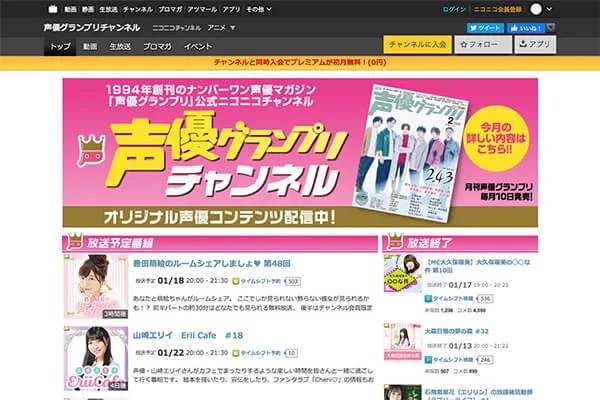Viewport: 600px width, 400px height.
Task: Click the ニコニコチャンネル breadcrumb link
Action: (176, 28)
